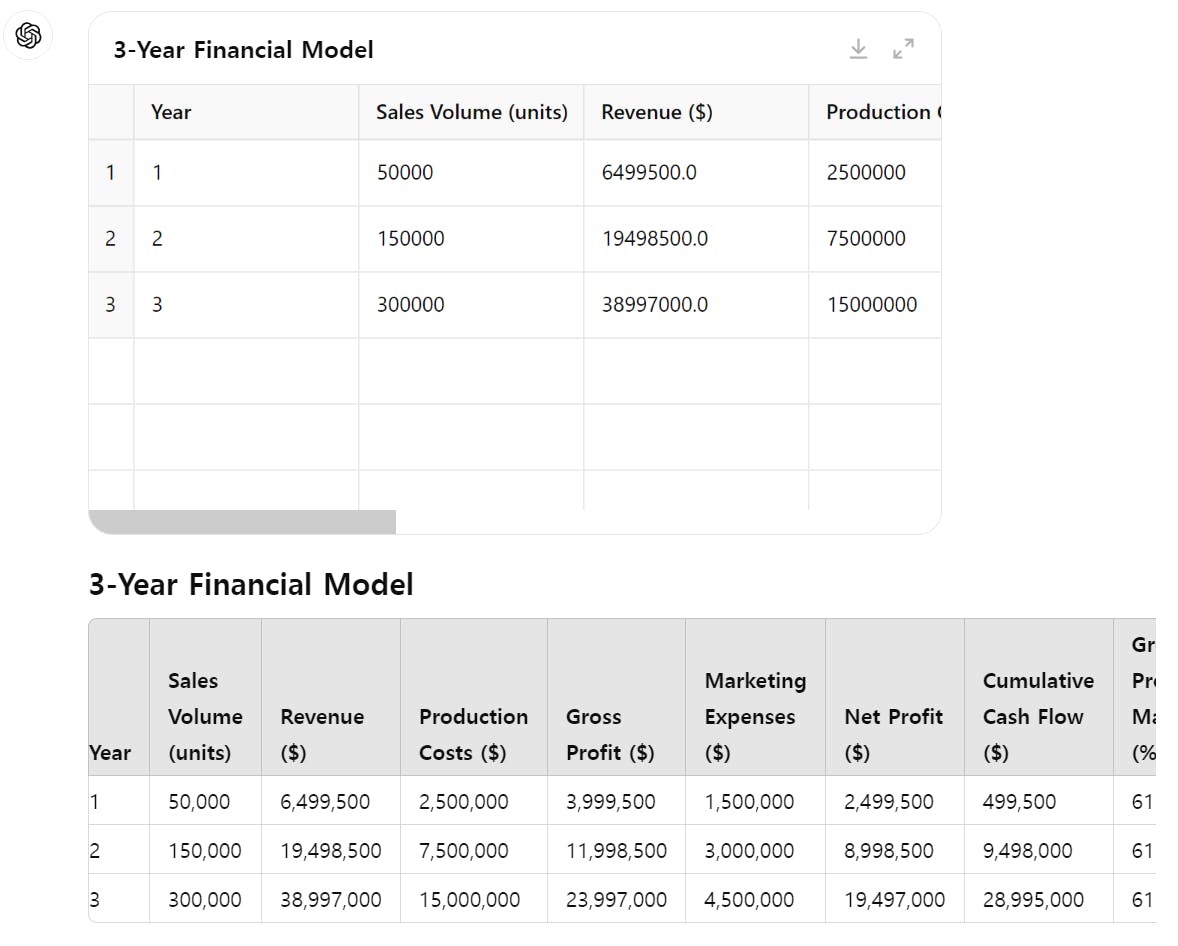Click the cell containing 6499500.0
Viewport: 1178px width, 946px height.
649,172
